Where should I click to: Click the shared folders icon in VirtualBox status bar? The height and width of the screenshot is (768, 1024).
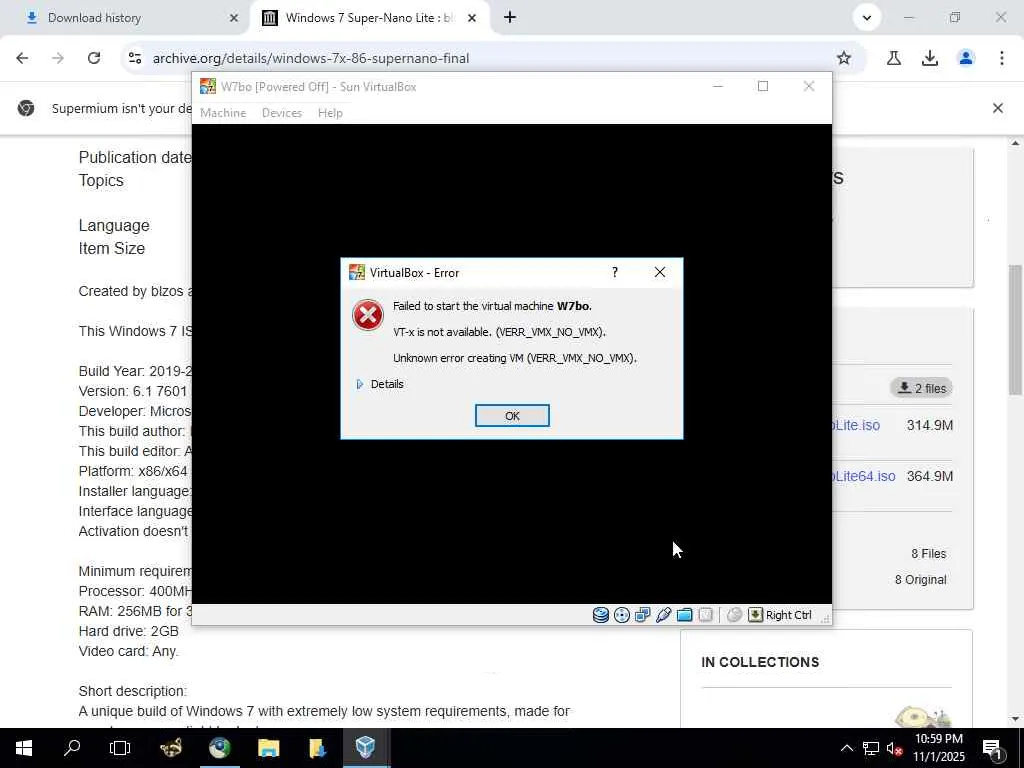click(x=684, y=615)
